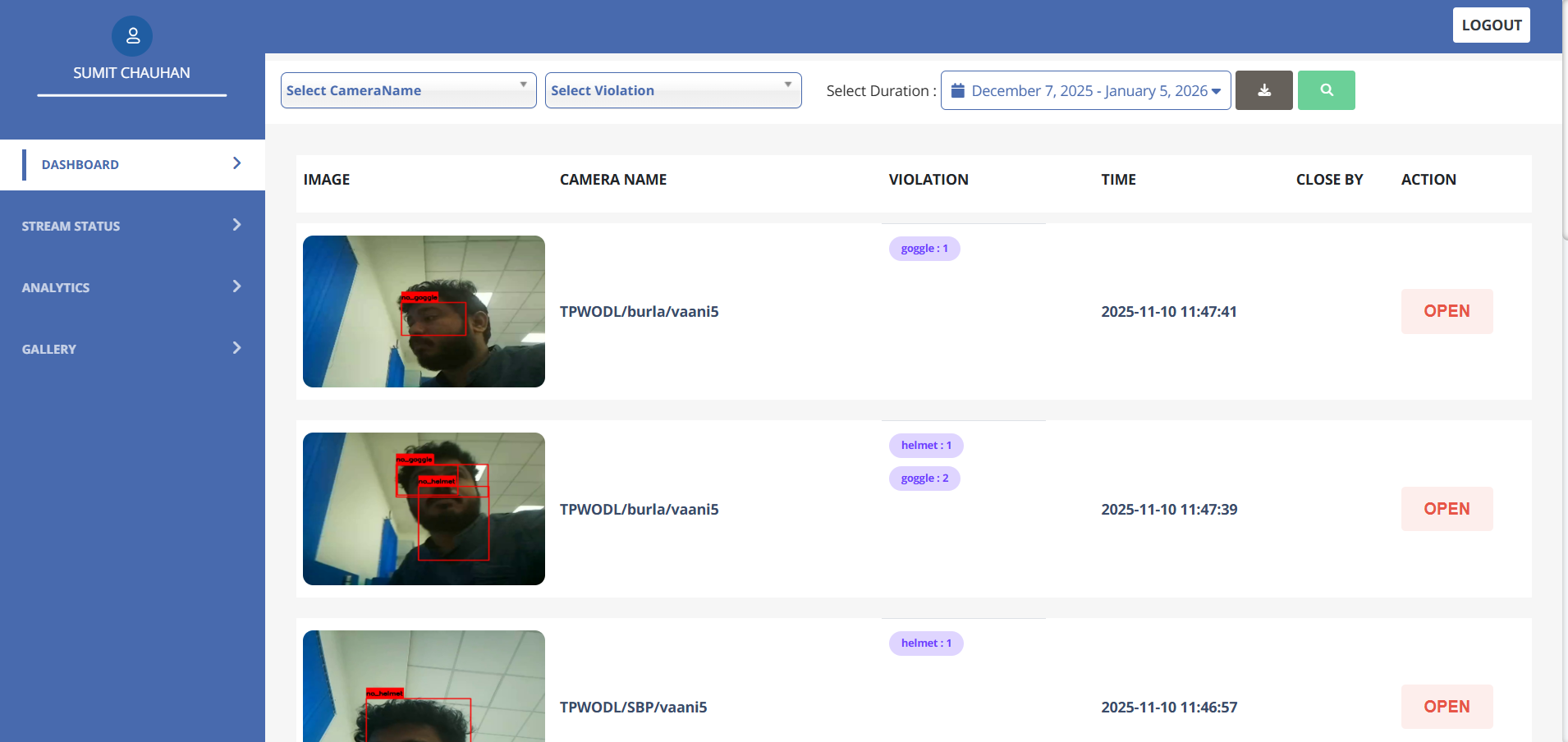Open the Select CameraName dropdown
The image size is (1568, 742).
pyautogui.click(x=408, y=90)
